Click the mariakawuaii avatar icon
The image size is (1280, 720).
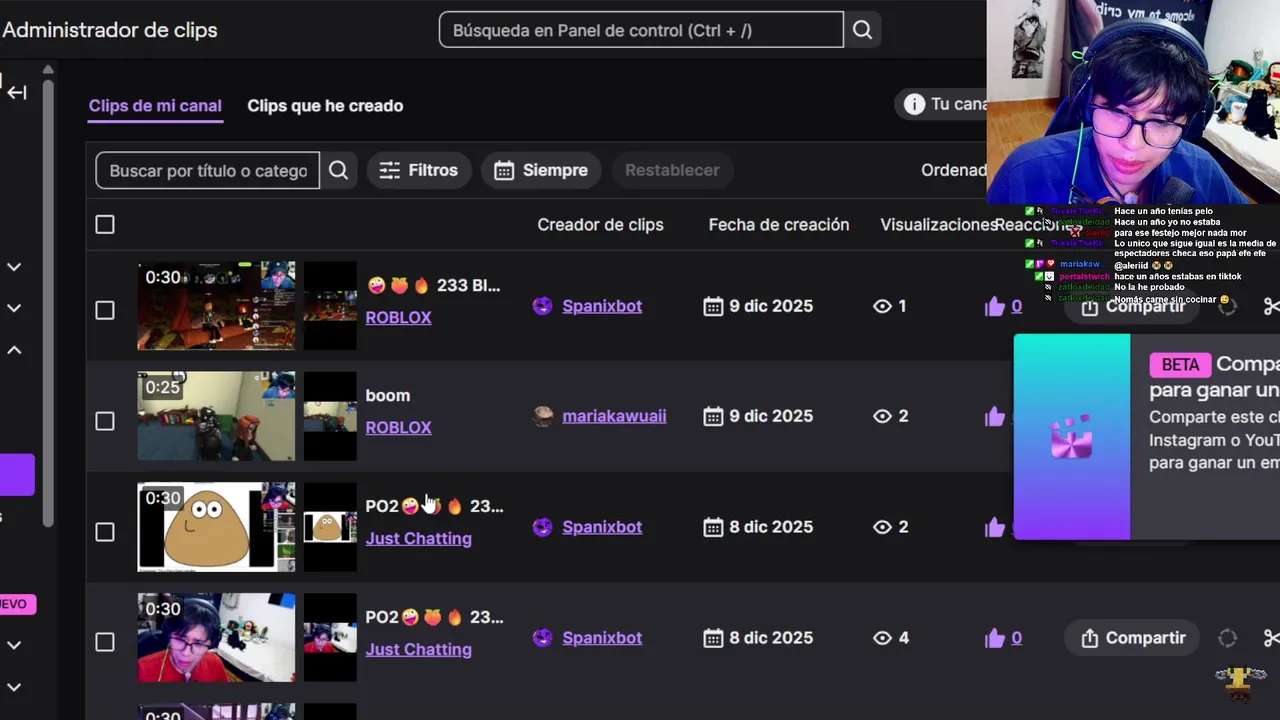tap(543, 416)
